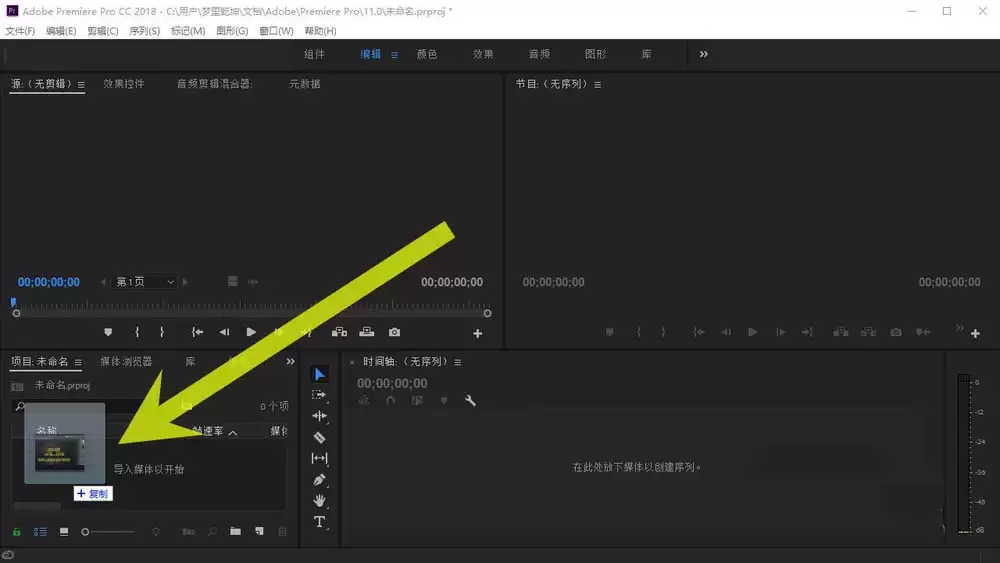Screen dimensions: 1000x563
Task: Select the Ripple Edit tool
Action: 320,416
